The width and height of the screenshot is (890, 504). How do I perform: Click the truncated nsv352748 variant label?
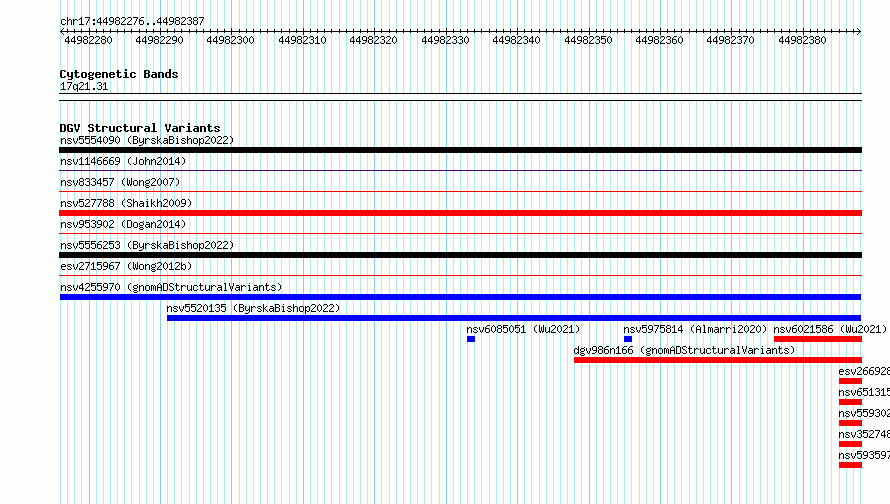[864, 434]
